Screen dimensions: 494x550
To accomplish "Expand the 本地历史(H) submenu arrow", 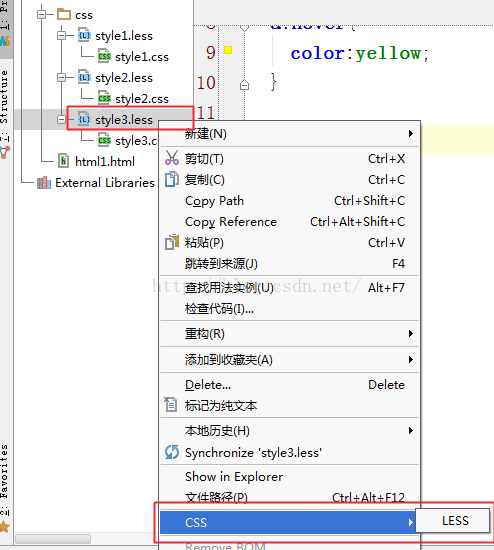I will pos(410,430).
